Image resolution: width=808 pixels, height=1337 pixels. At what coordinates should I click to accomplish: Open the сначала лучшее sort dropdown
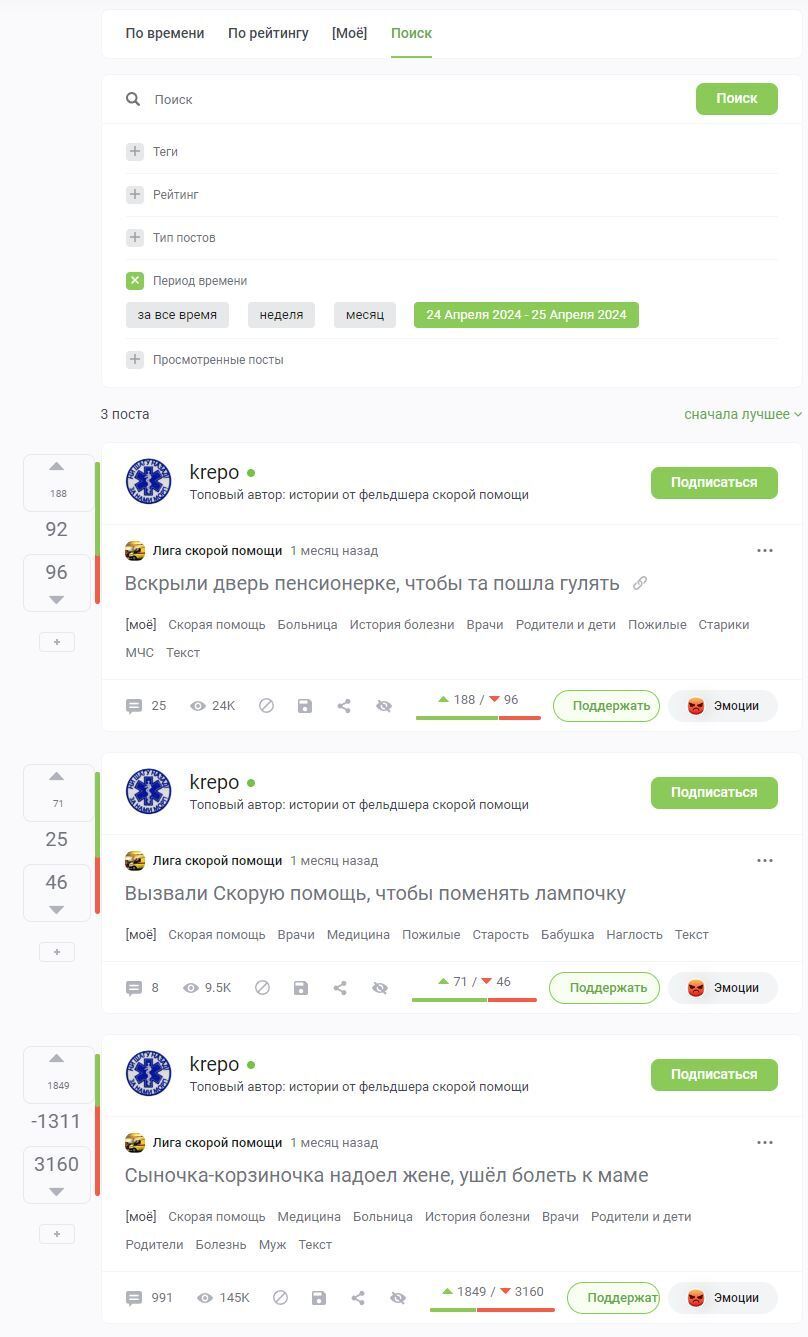coord(743,414)
